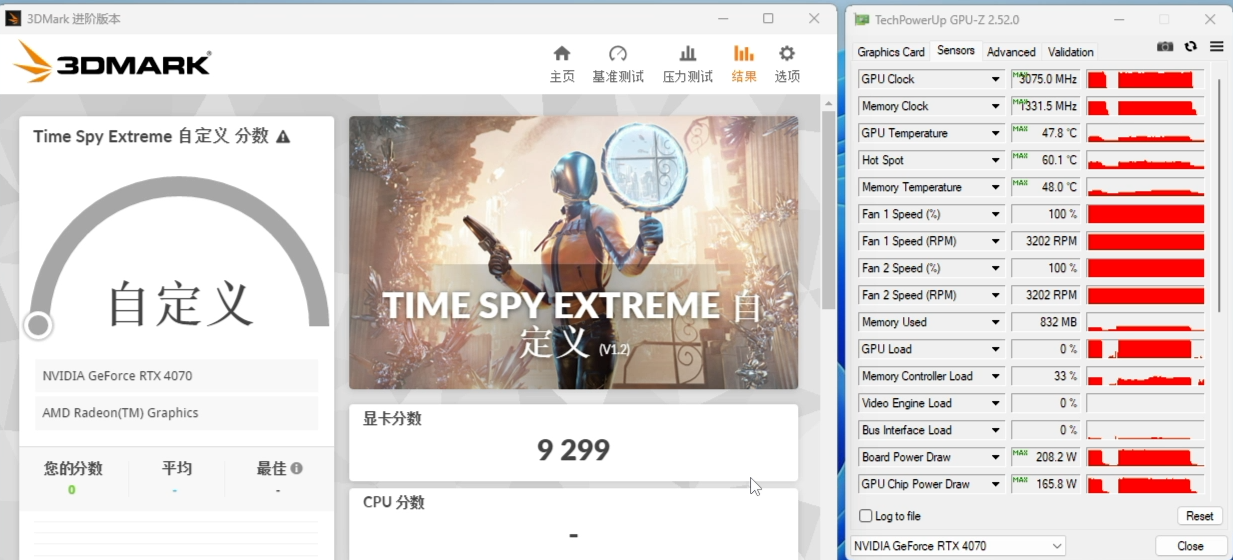Screen dimensions: 1233x560
Task: Expand Board Power Draw dropdown
Action: [995, 457]
